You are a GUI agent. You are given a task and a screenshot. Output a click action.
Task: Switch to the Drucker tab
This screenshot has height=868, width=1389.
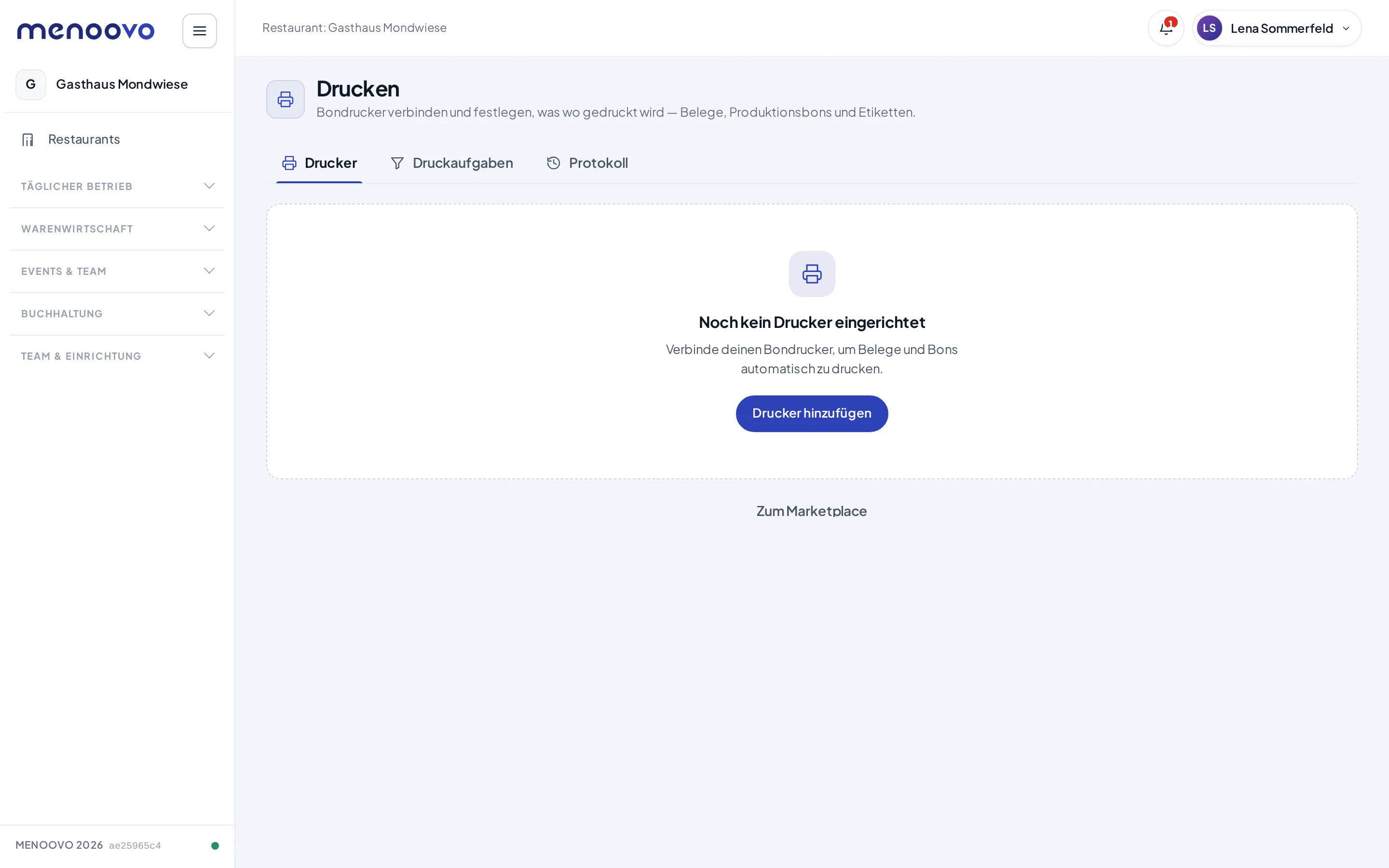pyautogui.click(x=319, y=163)
